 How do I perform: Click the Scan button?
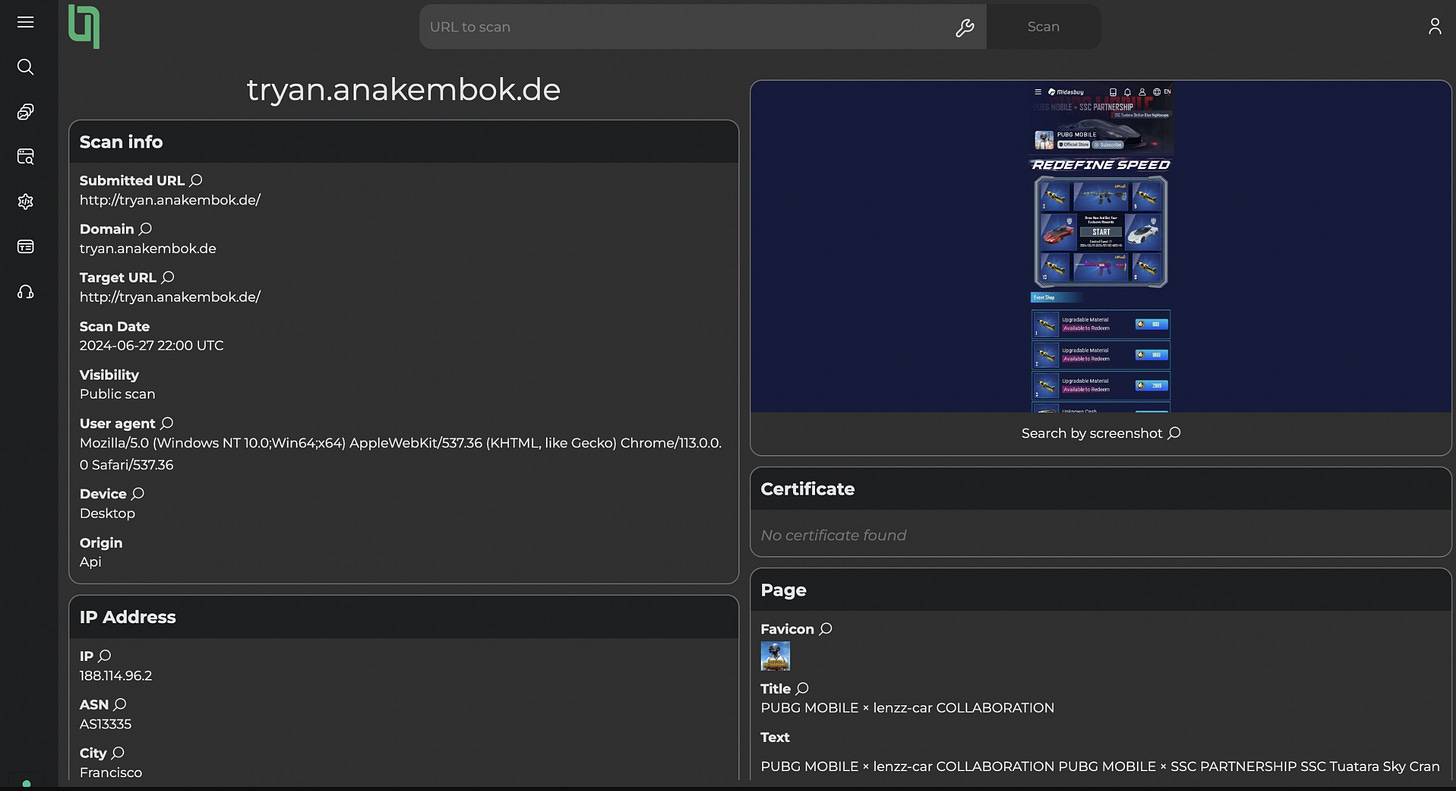pyautogui.click(x=1043, y=27)
